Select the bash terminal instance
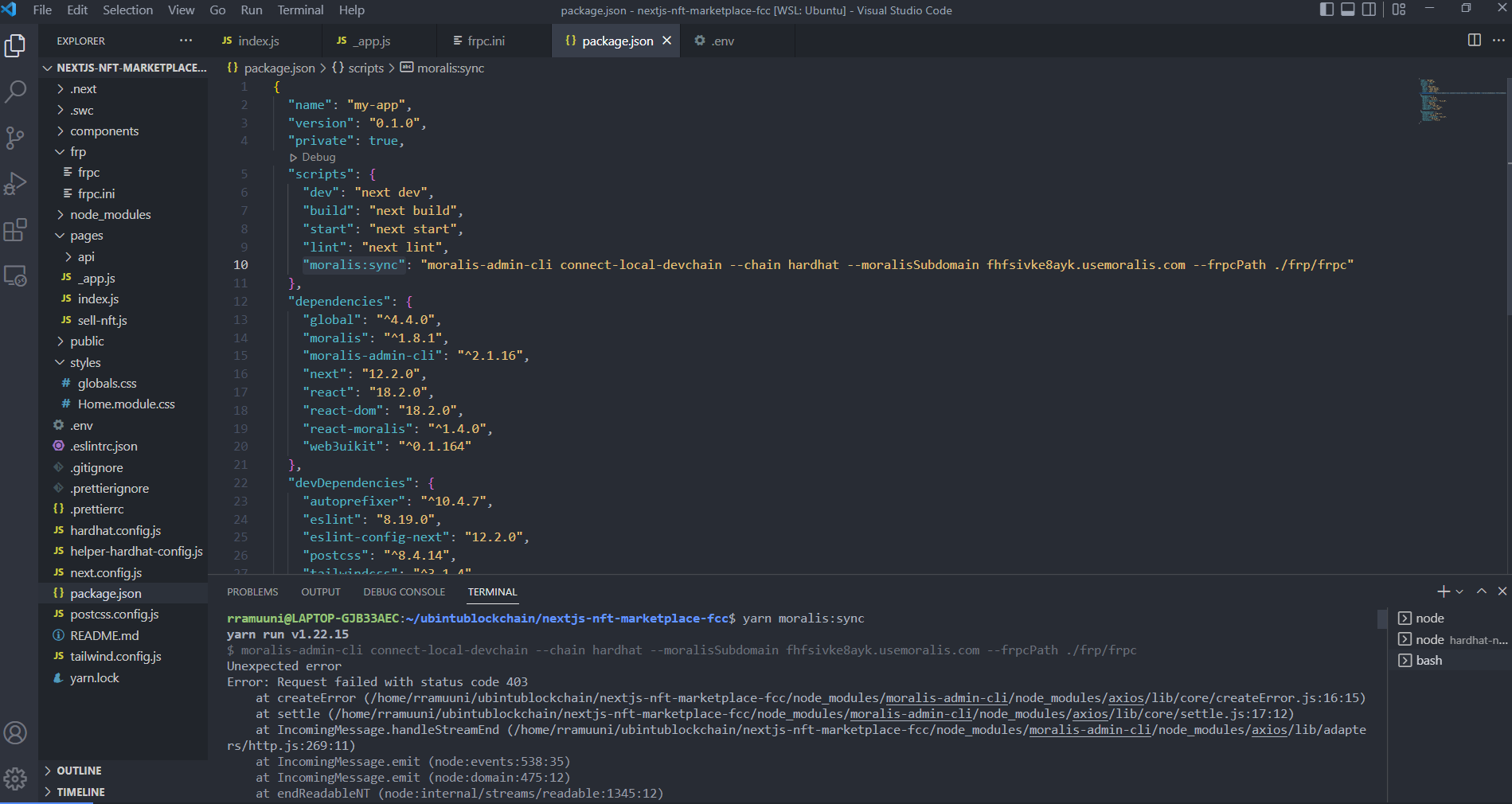This screenshot has width=1512, height=804. pos(1451,661)
